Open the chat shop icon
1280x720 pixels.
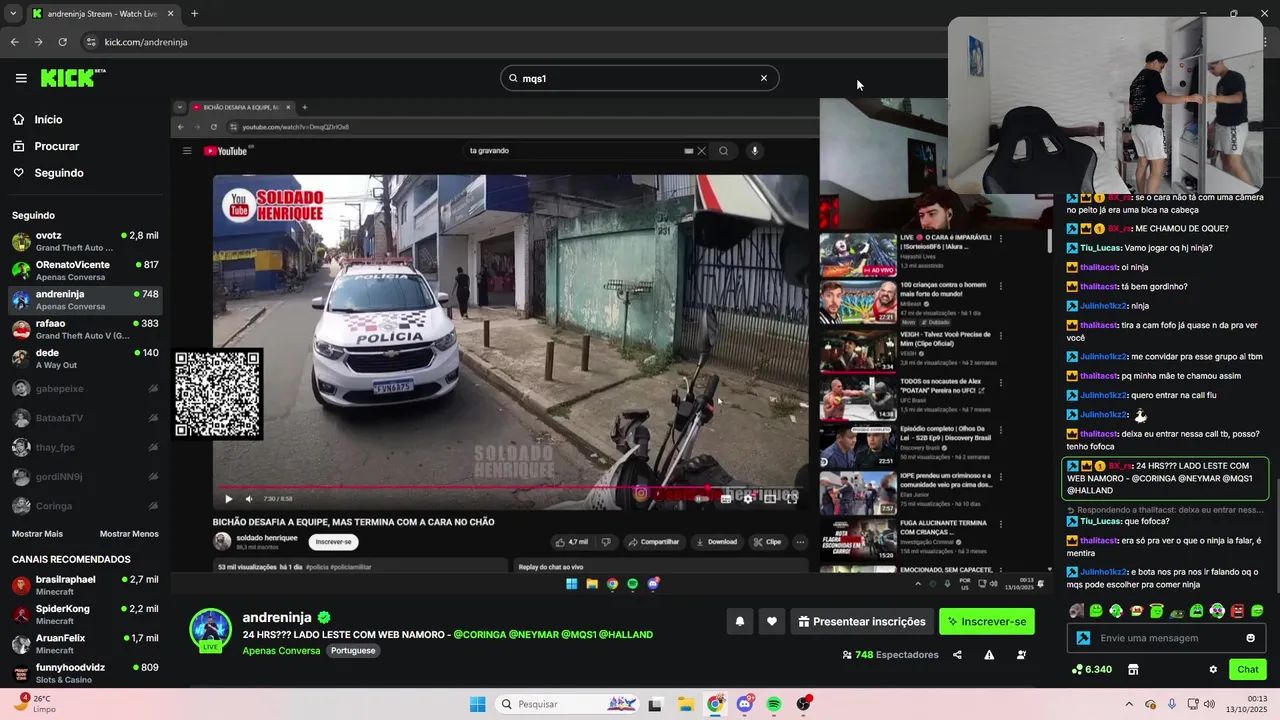pos(1133,669)
